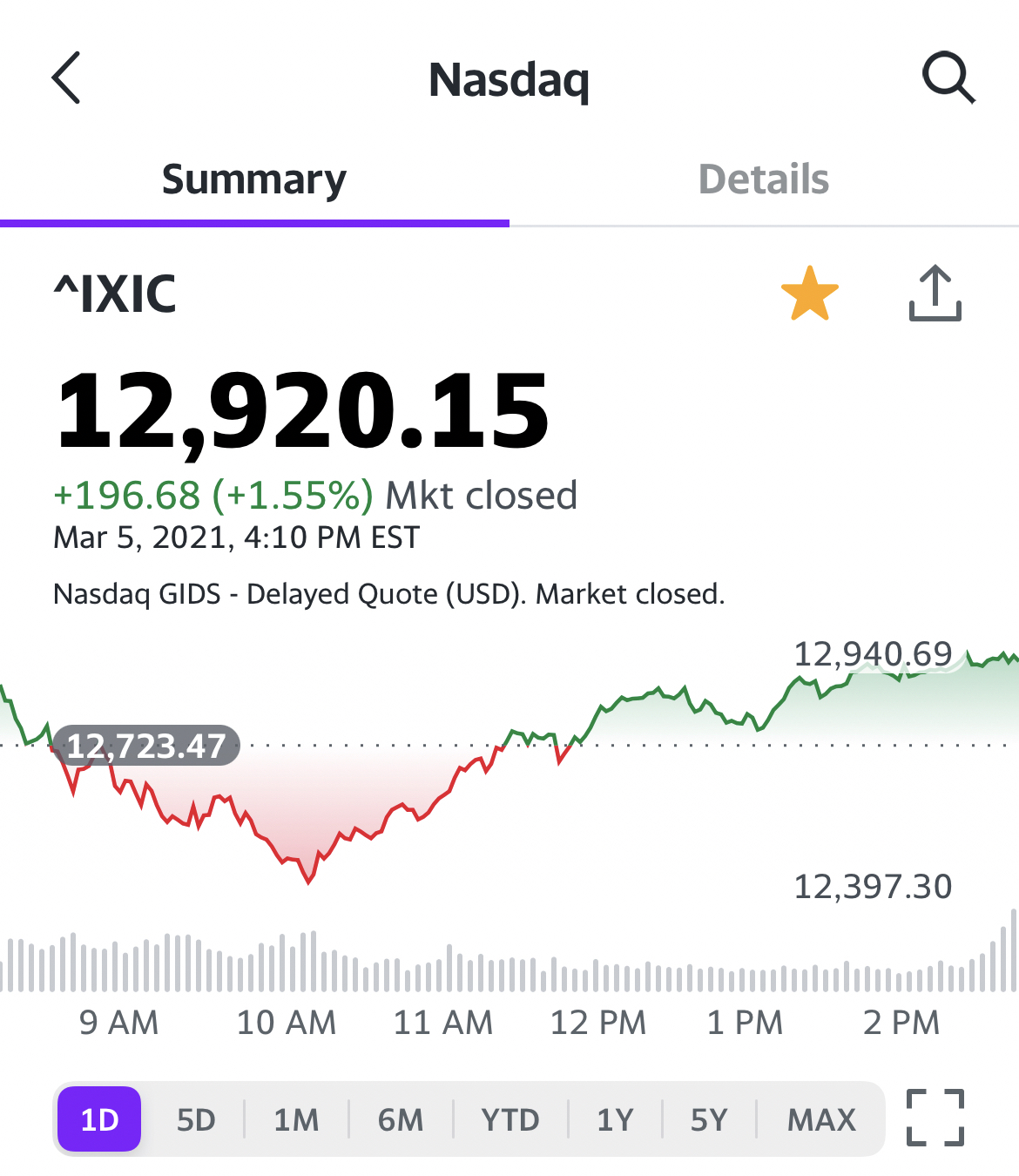Tap the ^IXIC ticker symbol
Viewport: 1019px width, 1176px height.
click(x=115, y=294)
